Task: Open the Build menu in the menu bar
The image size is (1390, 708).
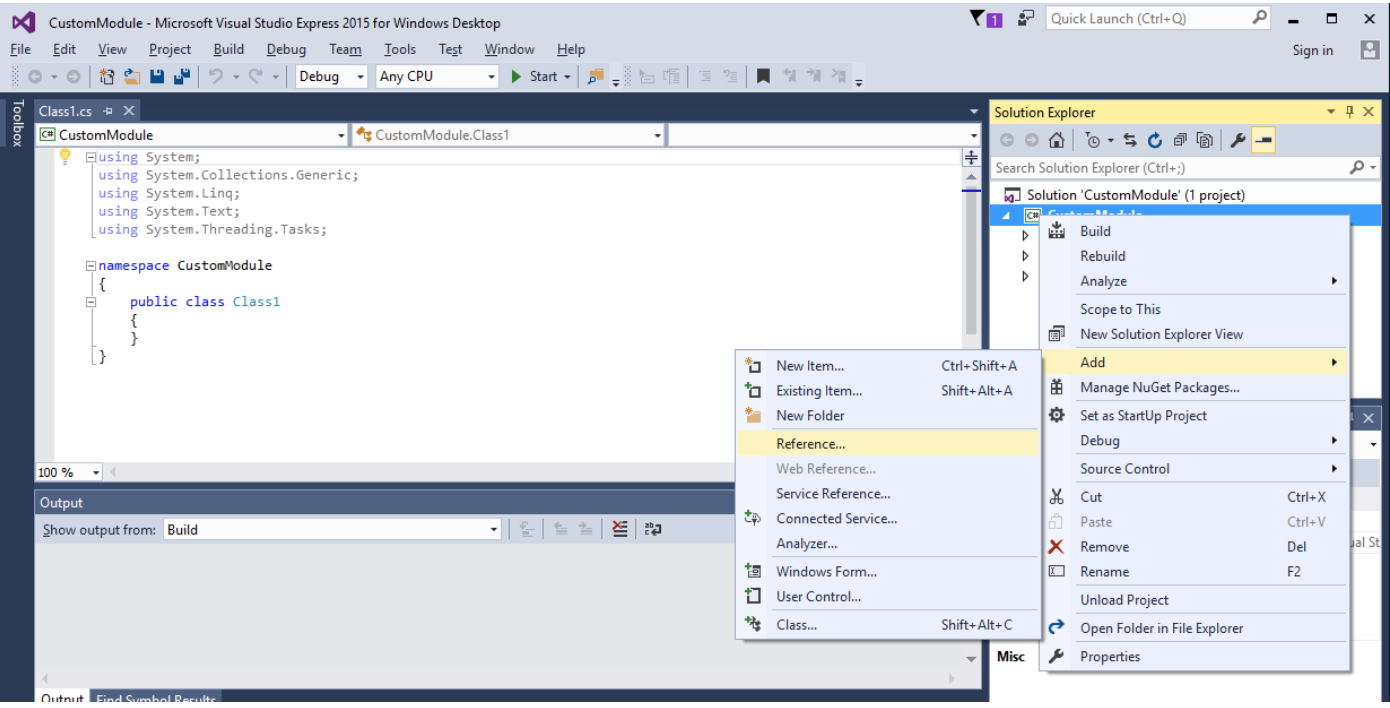Action: (x=228, y=49)
